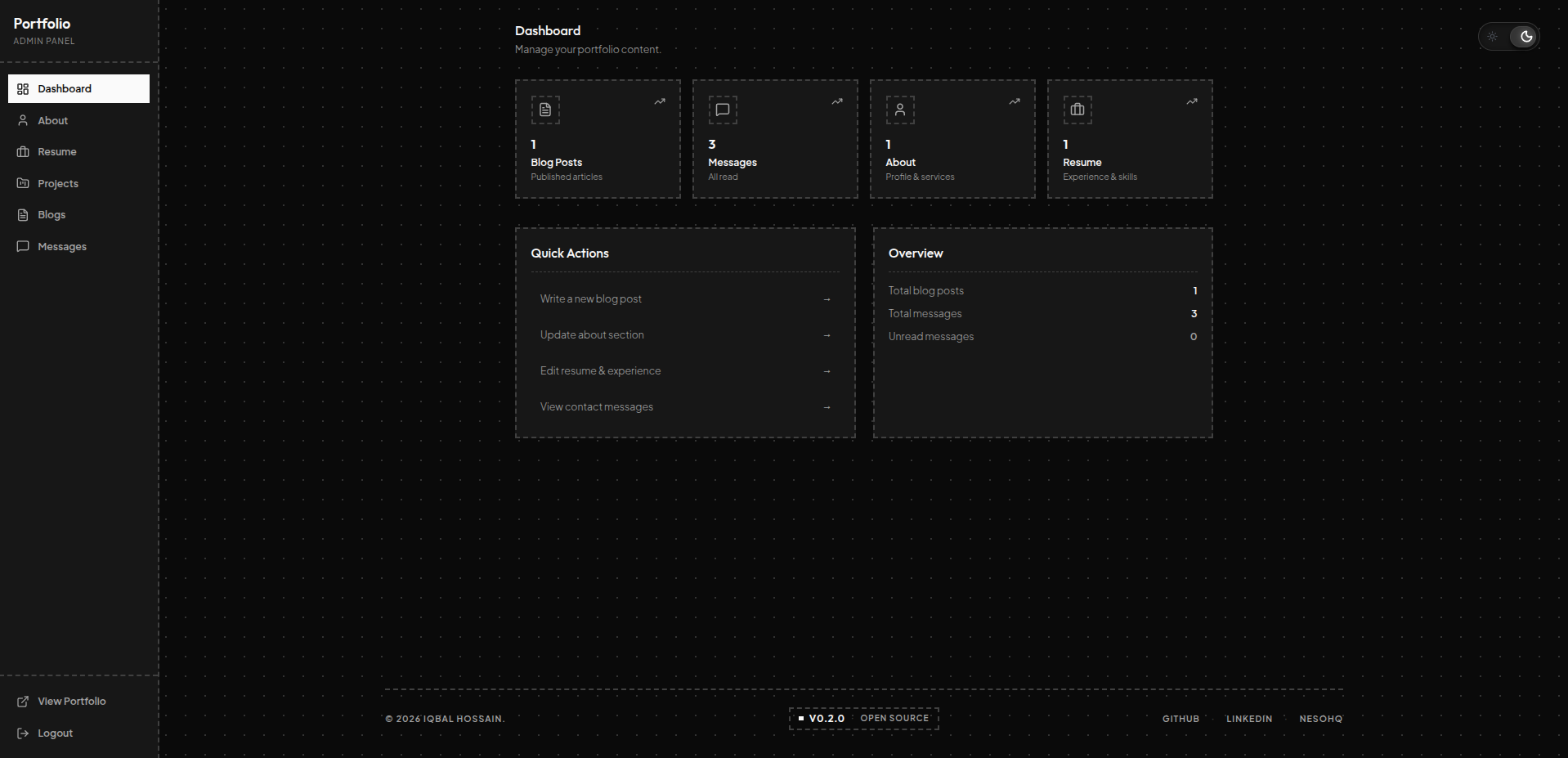Click the Blogs document icon
The height and width of the screenshot is (758, 1568).
(x=23, y=214)
